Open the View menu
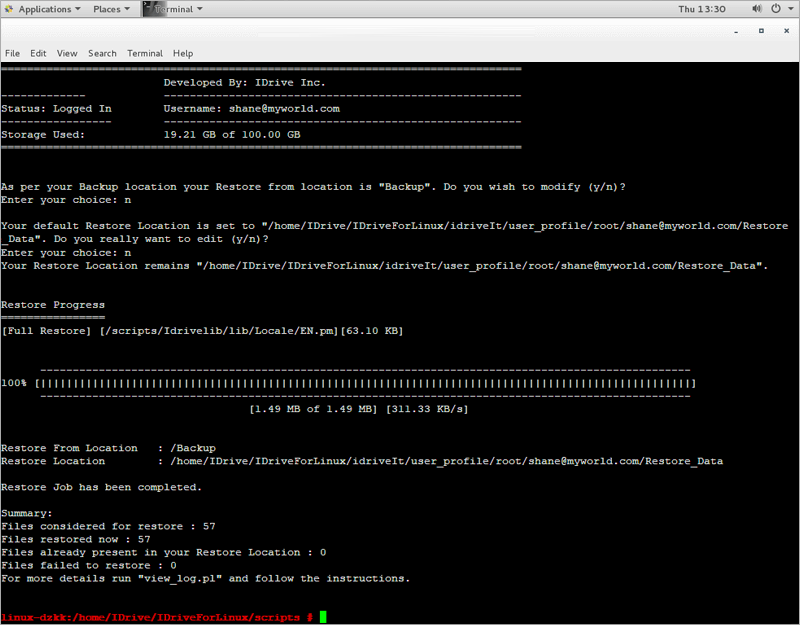The height and width of the screenshot is (625, 800). [x=67, y=53]
